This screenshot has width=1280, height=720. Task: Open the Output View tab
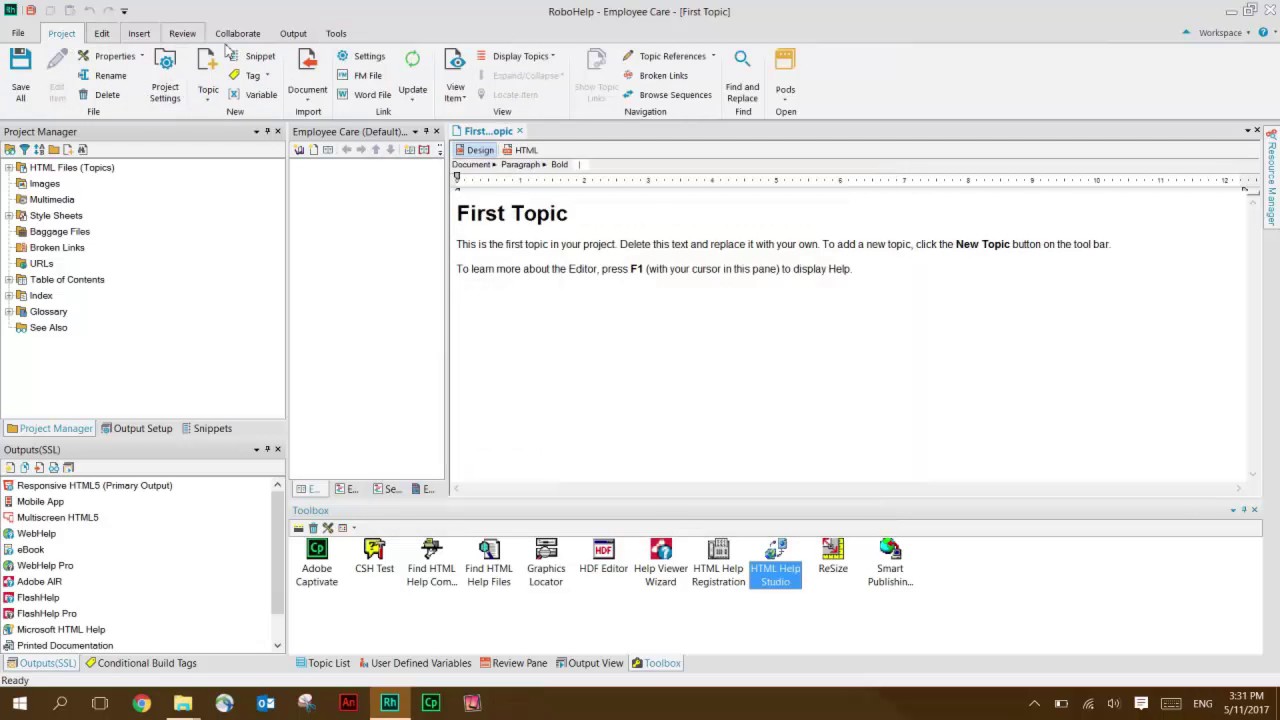click(x=589, y=663)
